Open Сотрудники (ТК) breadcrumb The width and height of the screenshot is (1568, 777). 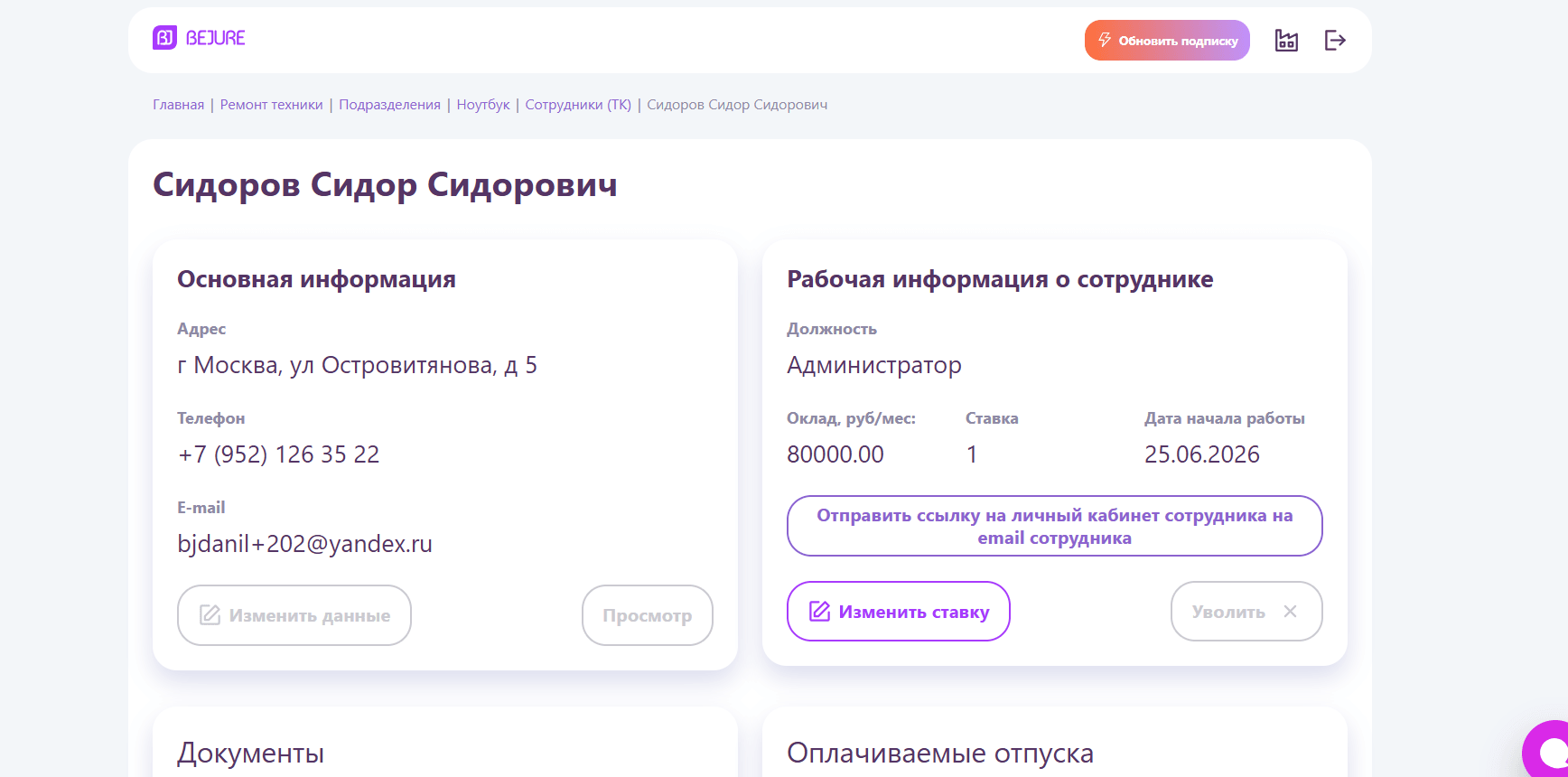tap(578, 105)
